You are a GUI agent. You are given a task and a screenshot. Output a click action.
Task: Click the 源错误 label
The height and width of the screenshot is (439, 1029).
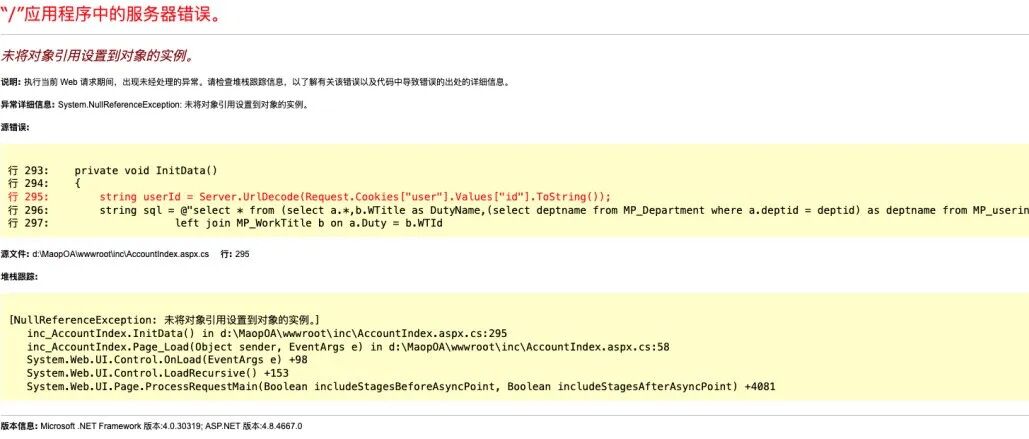pyautogui.click(x=14, y=127)
